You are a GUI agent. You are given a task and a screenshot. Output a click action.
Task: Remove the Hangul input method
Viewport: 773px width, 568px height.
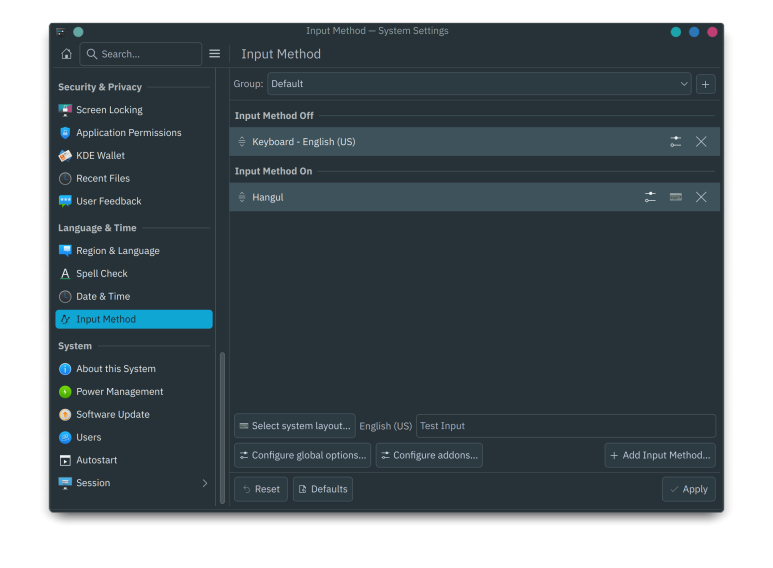point(701,197)
